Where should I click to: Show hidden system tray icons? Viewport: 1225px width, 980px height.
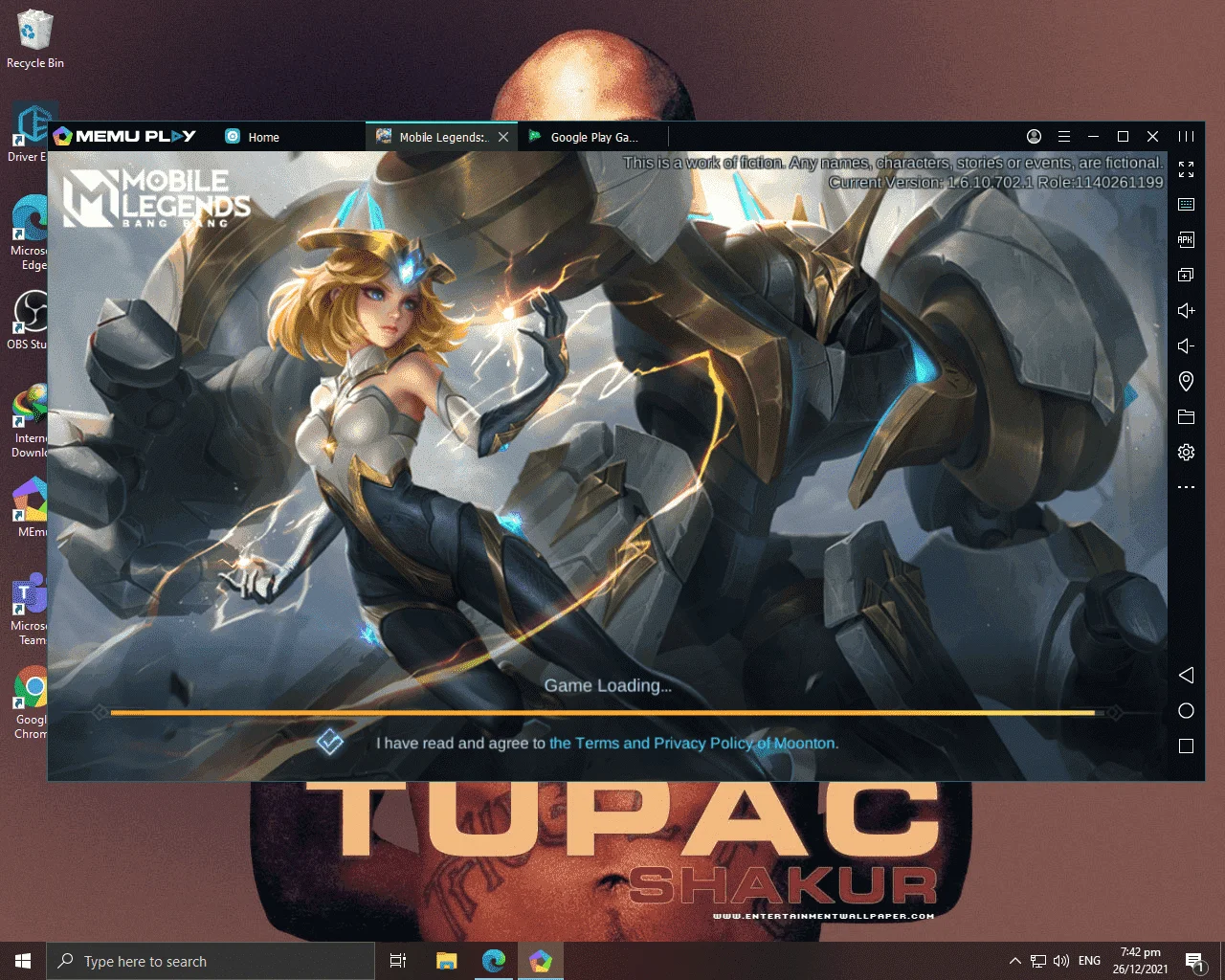click(x=1015, y=961)
